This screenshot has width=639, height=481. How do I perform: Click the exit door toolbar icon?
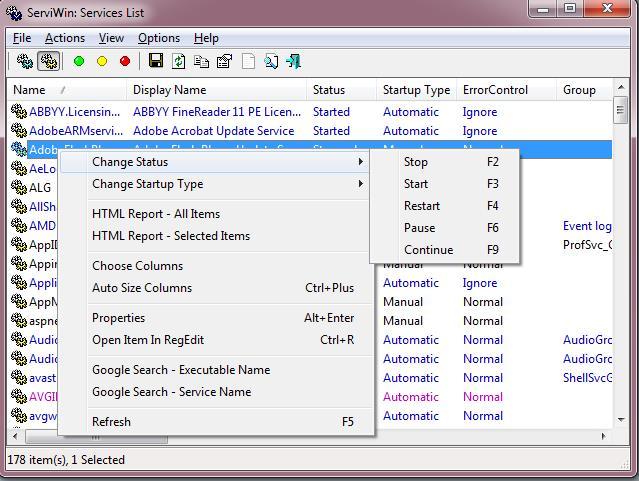[294, 62]
